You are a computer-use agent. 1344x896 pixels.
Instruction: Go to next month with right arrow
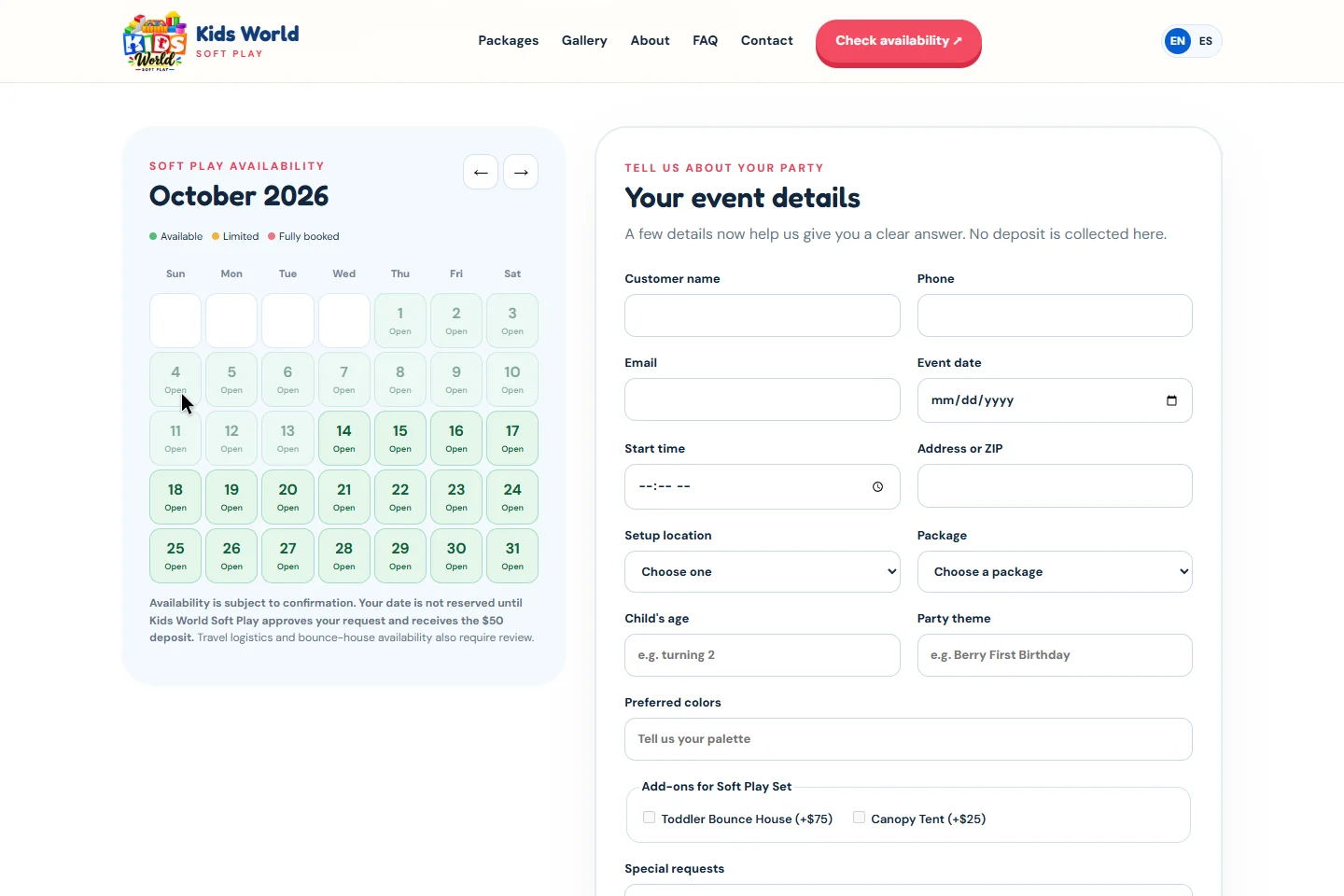coord(521,172)
